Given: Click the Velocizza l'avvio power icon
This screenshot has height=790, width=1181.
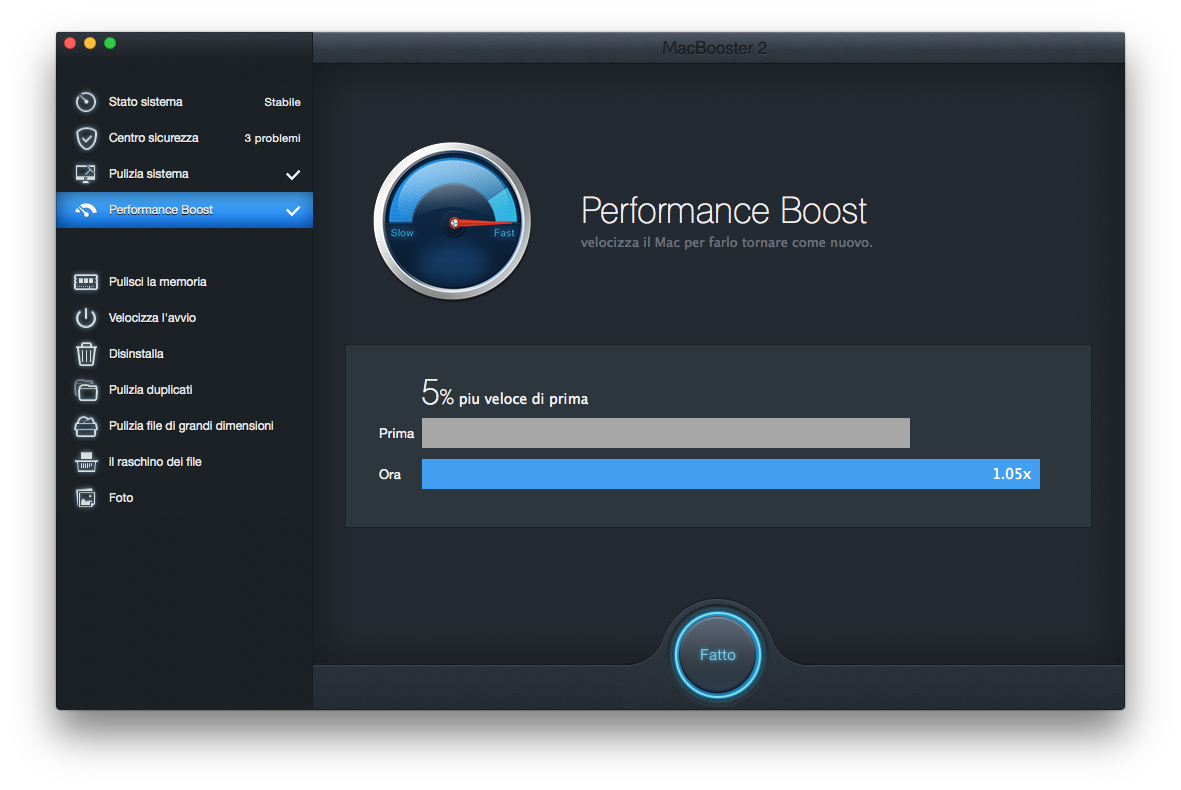Looking at the screenshot, I should tap(86, 318).
